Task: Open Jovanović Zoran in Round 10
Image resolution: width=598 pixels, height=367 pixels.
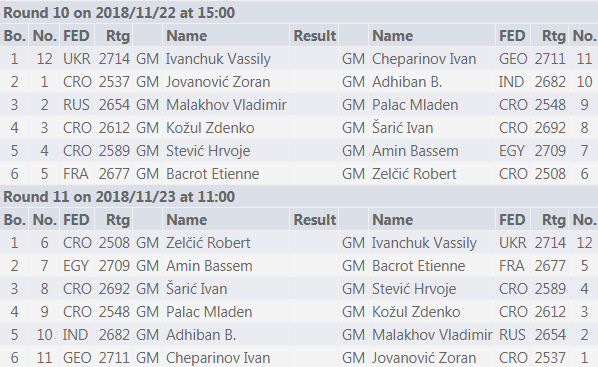Action: (x=218, y=82)
